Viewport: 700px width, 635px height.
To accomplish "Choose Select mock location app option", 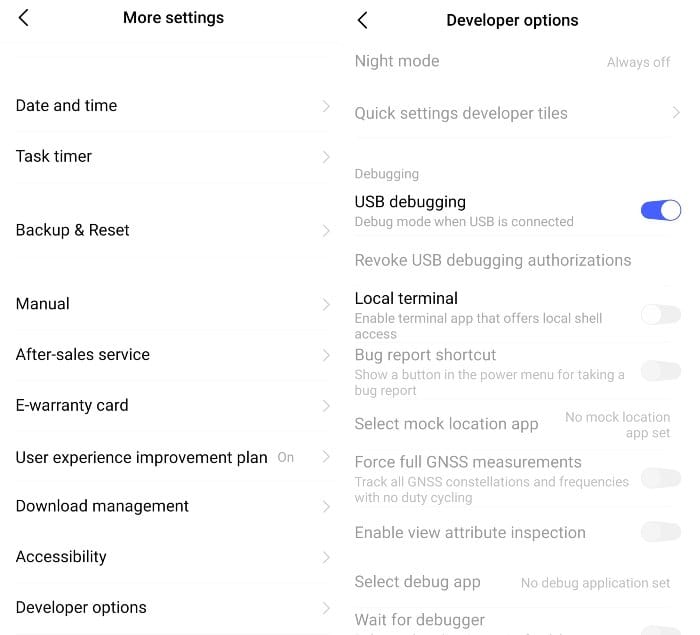I will click(447, 424).
